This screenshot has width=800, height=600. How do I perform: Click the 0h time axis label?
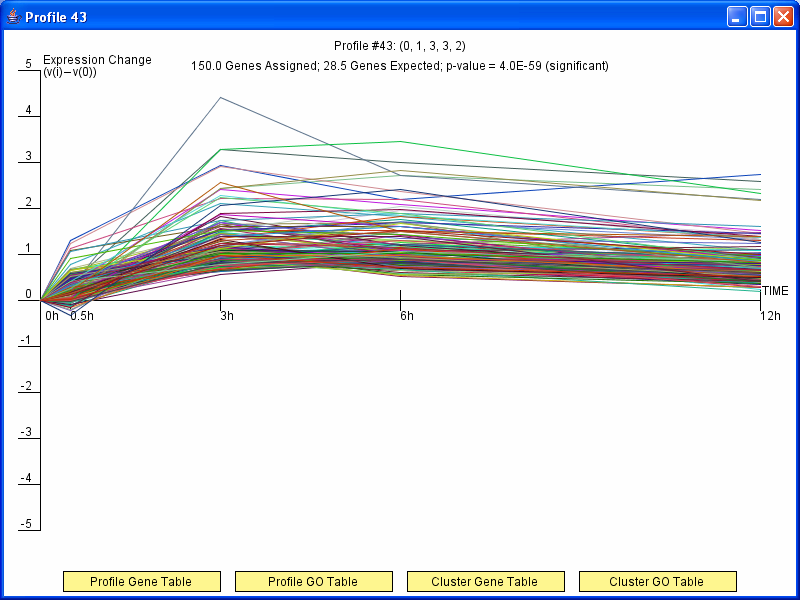52,316
